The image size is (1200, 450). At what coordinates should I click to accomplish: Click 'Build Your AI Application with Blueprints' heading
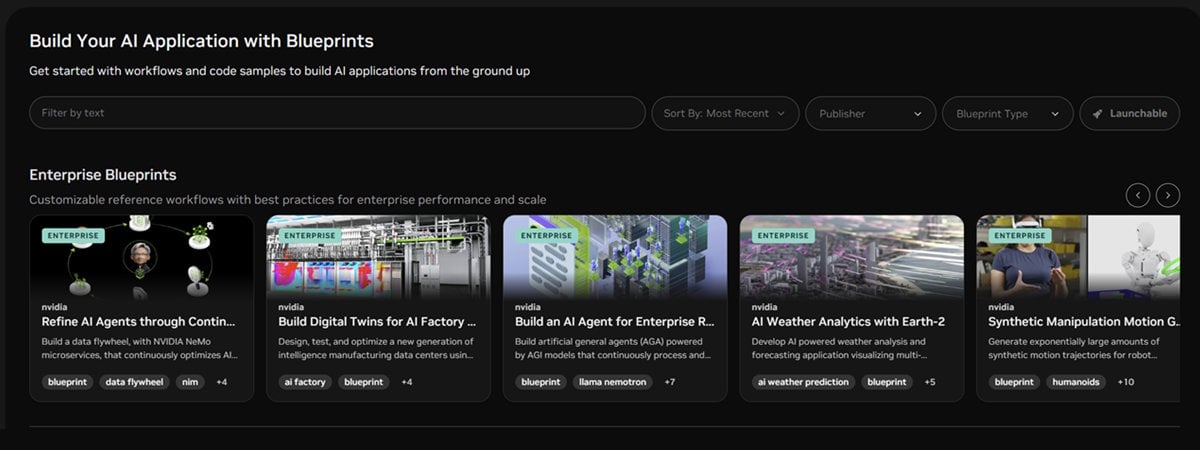click(201, 41)
